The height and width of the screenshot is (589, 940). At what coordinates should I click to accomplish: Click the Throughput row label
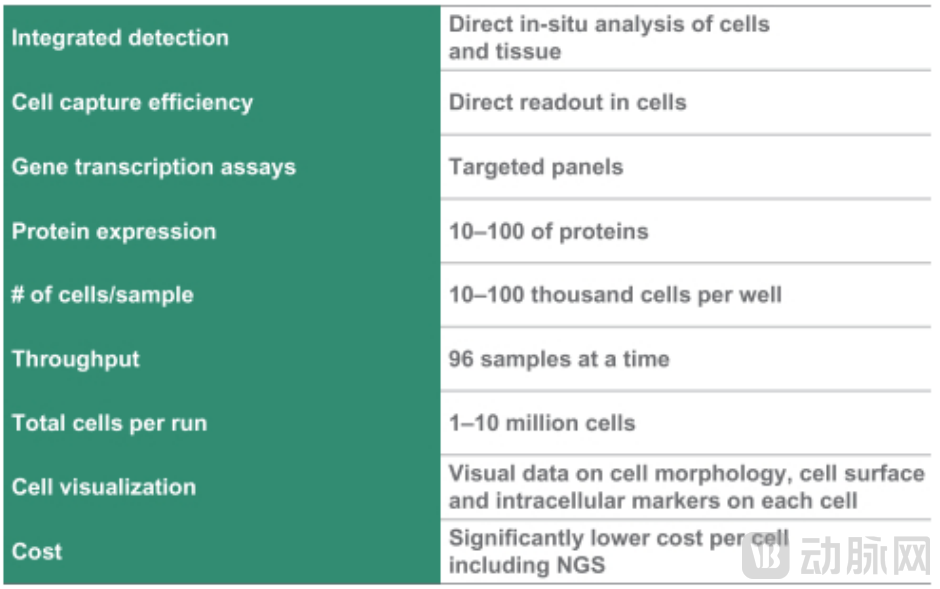[x=76, y=359]
